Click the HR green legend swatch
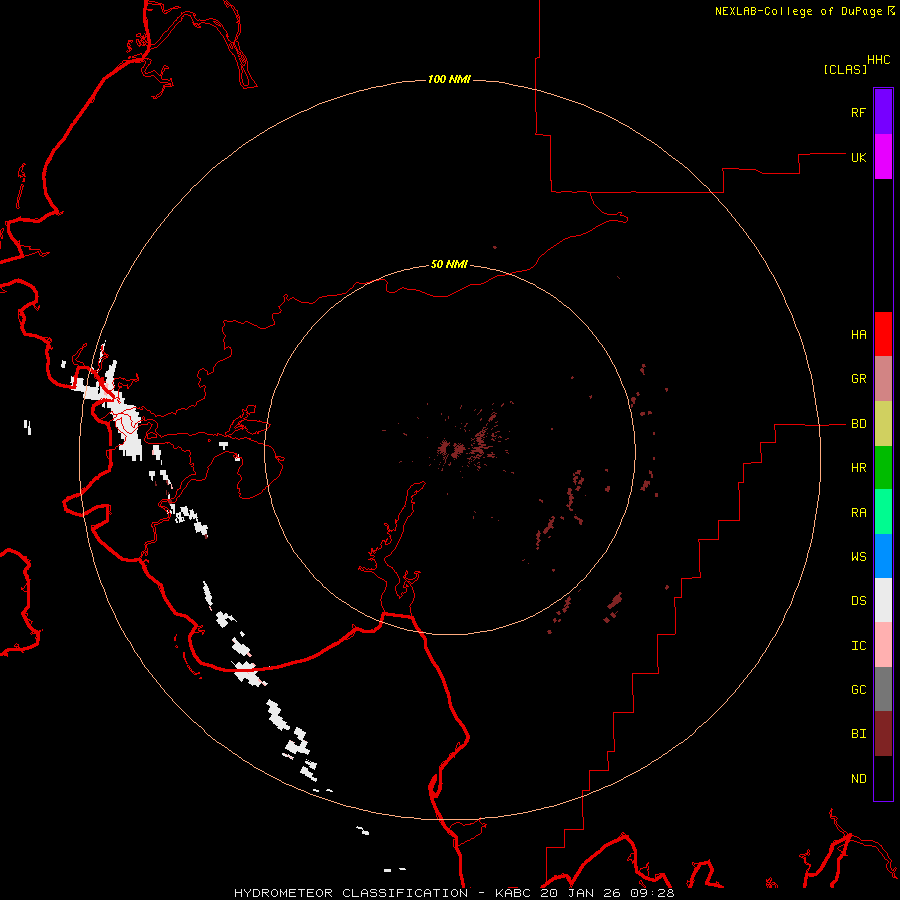 click(x=883, y=468)
